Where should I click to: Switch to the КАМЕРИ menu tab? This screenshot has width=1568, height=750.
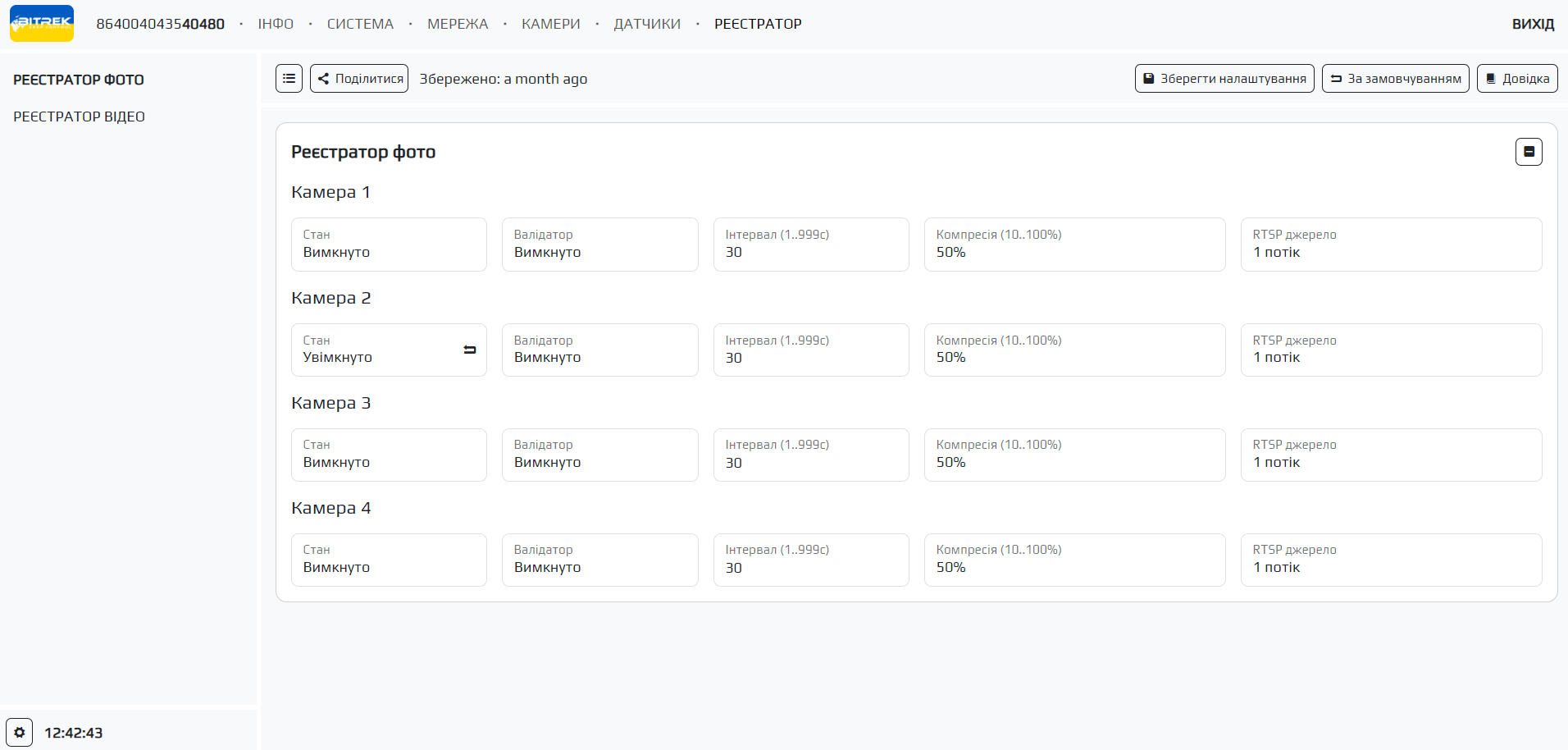tap(550, 24)
